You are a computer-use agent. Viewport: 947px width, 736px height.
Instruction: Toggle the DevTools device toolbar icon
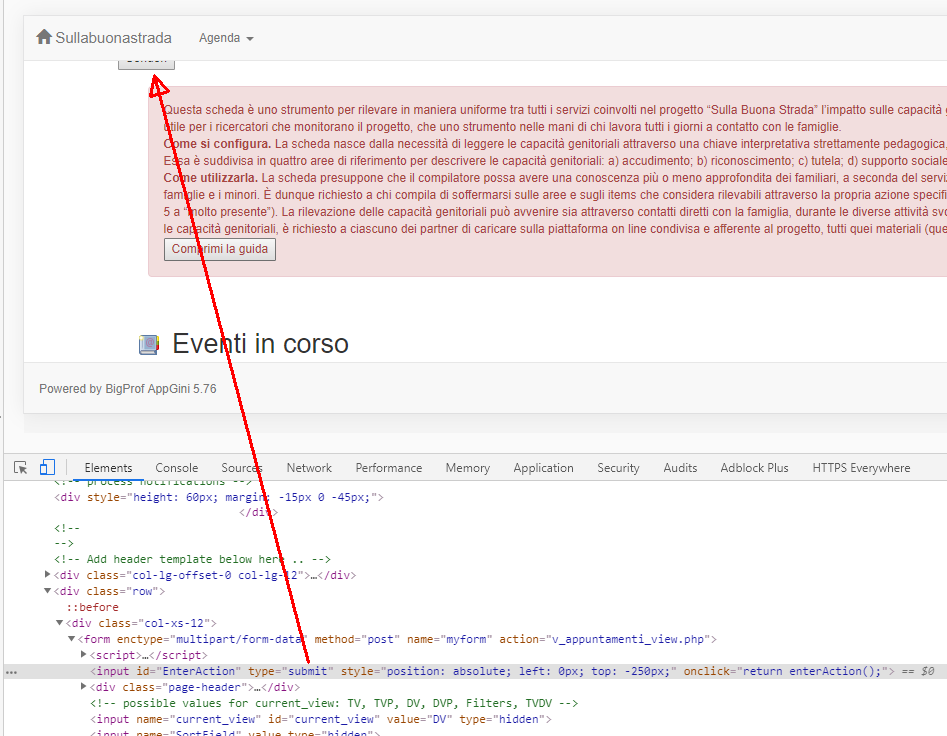click(47, 467)
